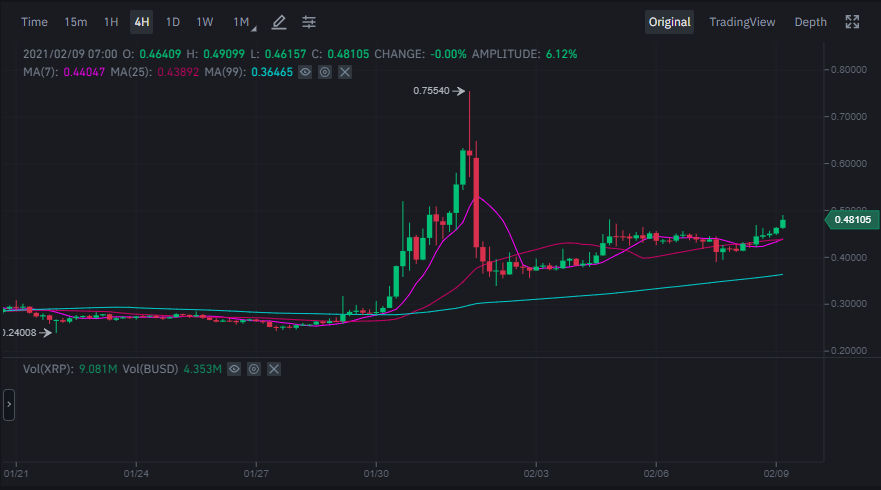Switch chart to 1H interval
The height and width of the screenshot is (490, 881).
pos(111,22)
